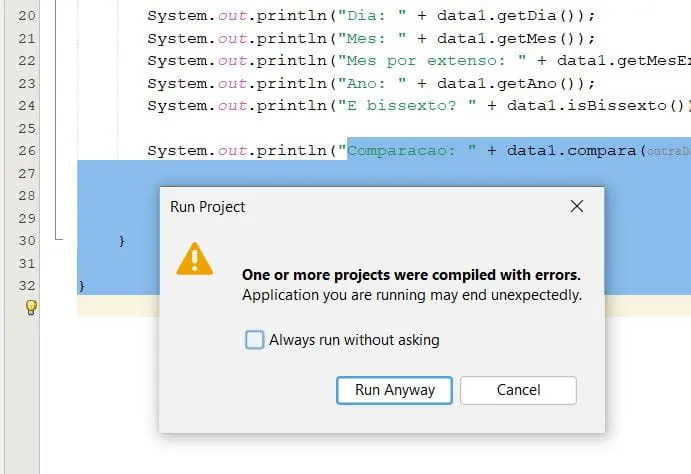Viewport: 691px width, 474px height.
Task: Click the "compiled with errors" bold message
Action: (x=411, y=275)
